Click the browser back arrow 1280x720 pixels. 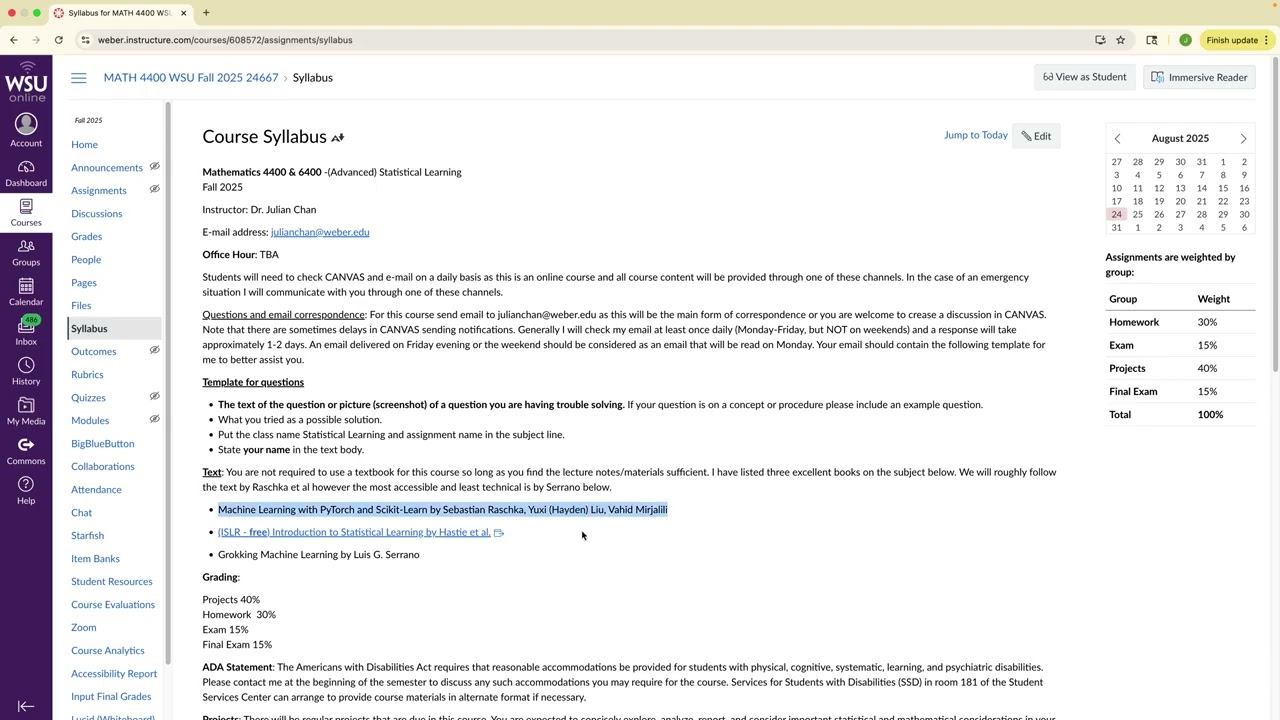[13, 40]
